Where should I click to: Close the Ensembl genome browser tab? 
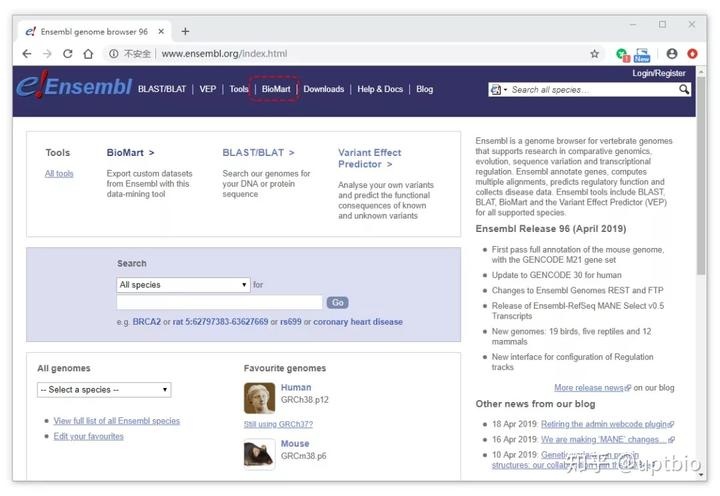point(161,31)
